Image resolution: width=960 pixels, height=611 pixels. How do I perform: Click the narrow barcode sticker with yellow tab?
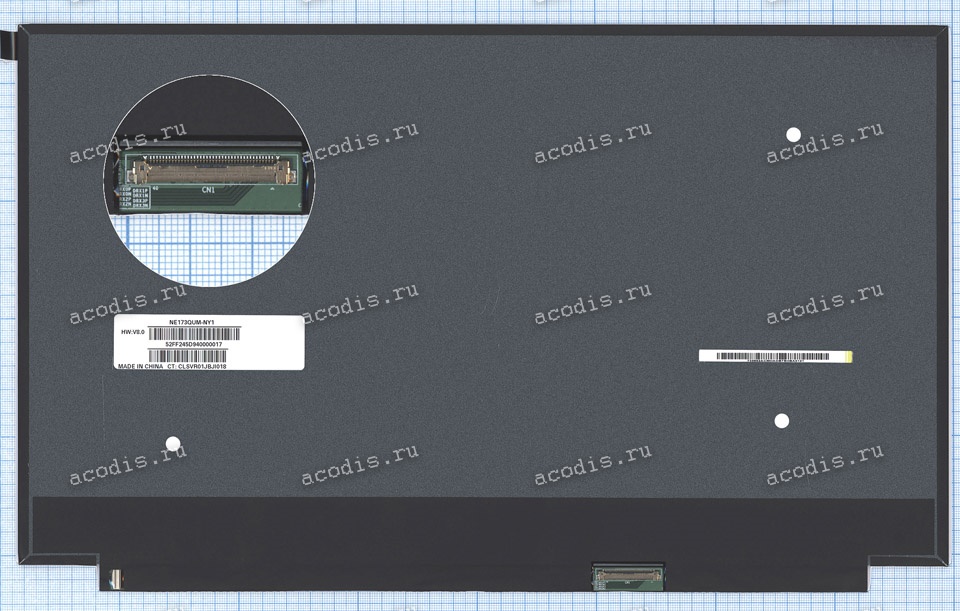coord(775,356)
